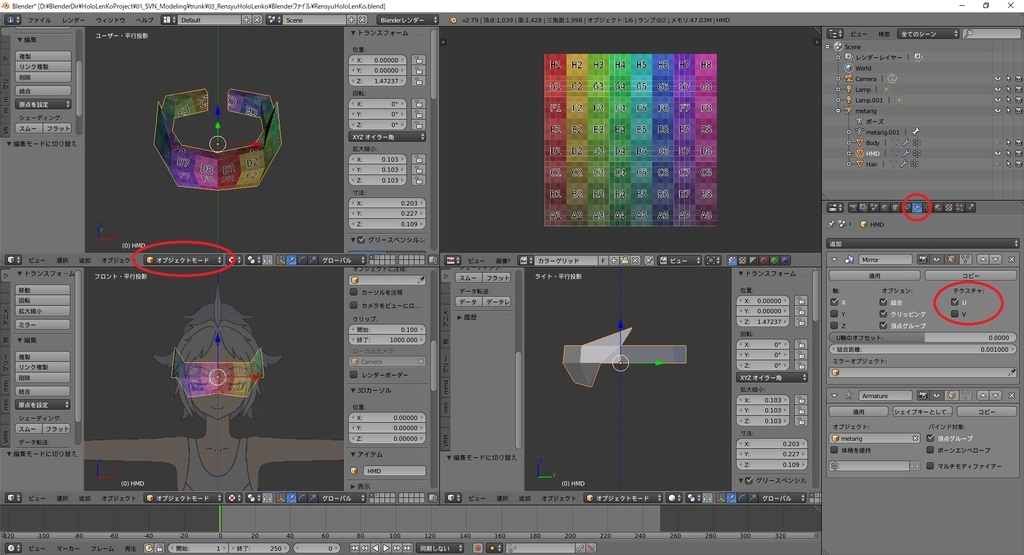Screen dimensions: 1024x555
Task: Click the outliner editor type icon
Action: point(835,34)
